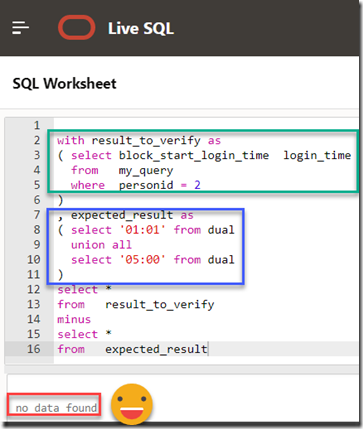This screenshot has height=429, width=363.
Task: Click 'union all' on line 9
Action: (101, 245)
